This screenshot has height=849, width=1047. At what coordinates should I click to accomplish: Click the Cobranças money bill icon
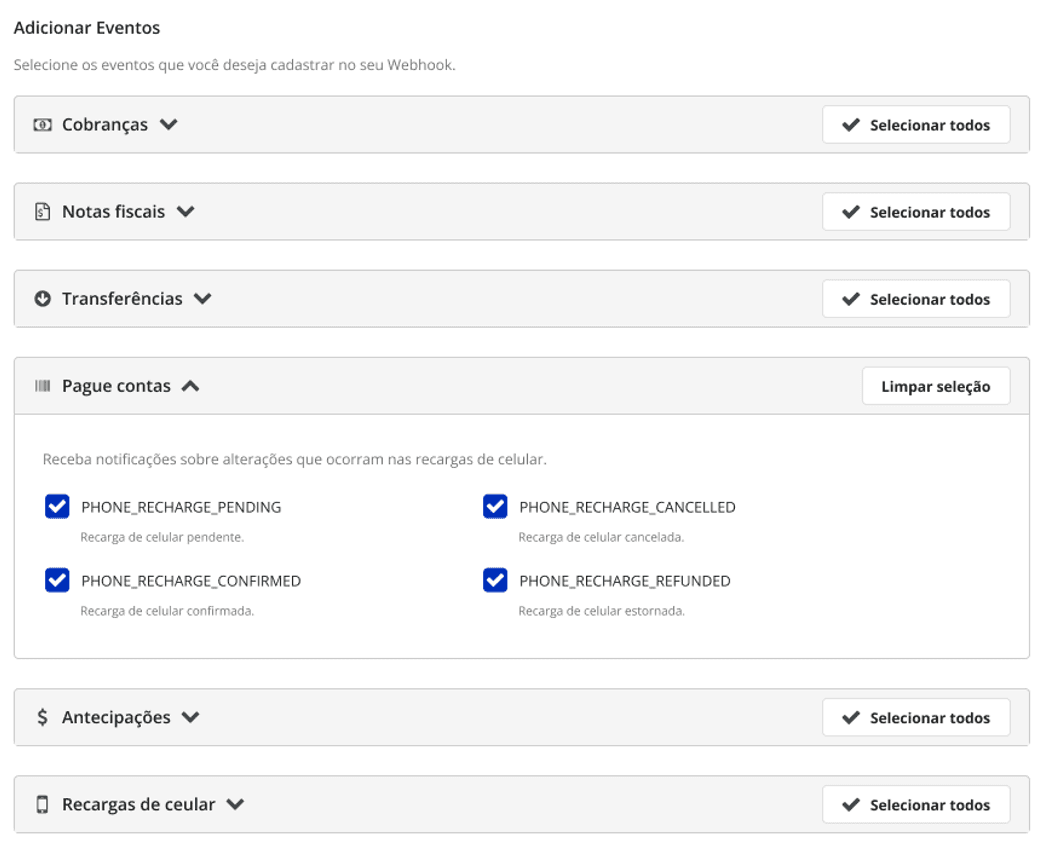tap(43, 125)
